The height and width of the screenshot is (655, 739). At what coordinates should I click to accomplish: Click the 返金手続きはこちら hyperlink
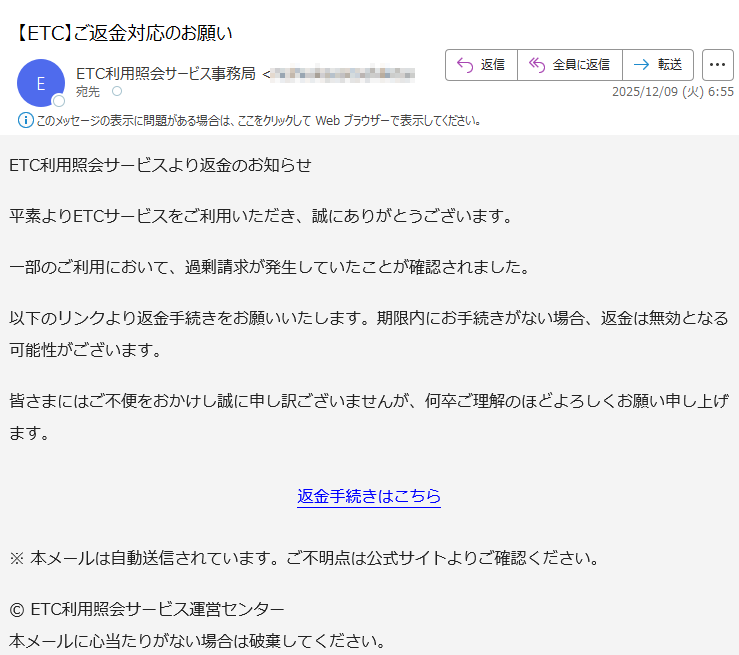[x=369, y=496]
